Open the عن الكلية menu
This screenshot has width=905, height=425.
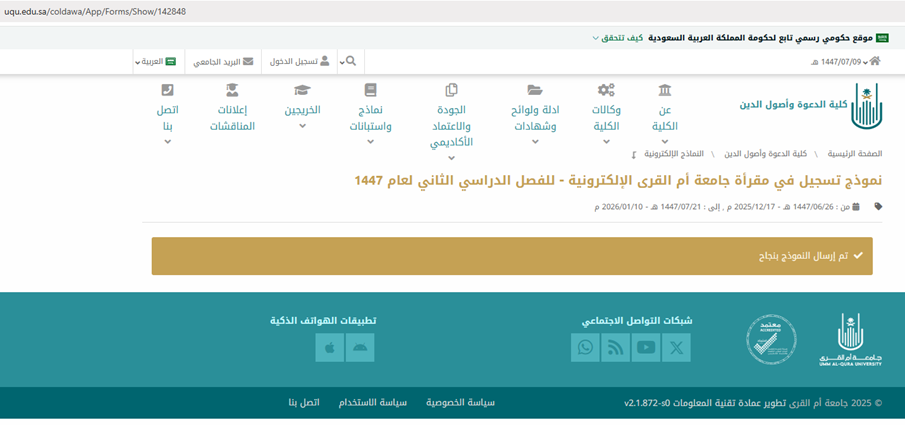[664, 118]
